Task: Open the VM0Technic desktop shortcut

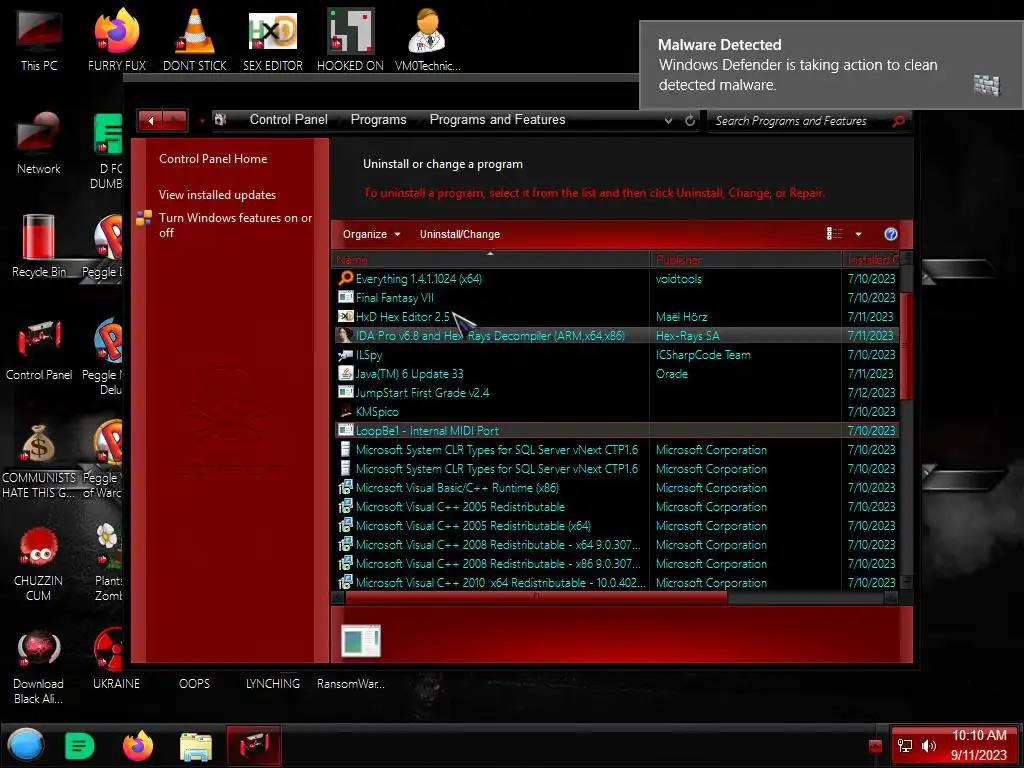Action: coord(427,39)
